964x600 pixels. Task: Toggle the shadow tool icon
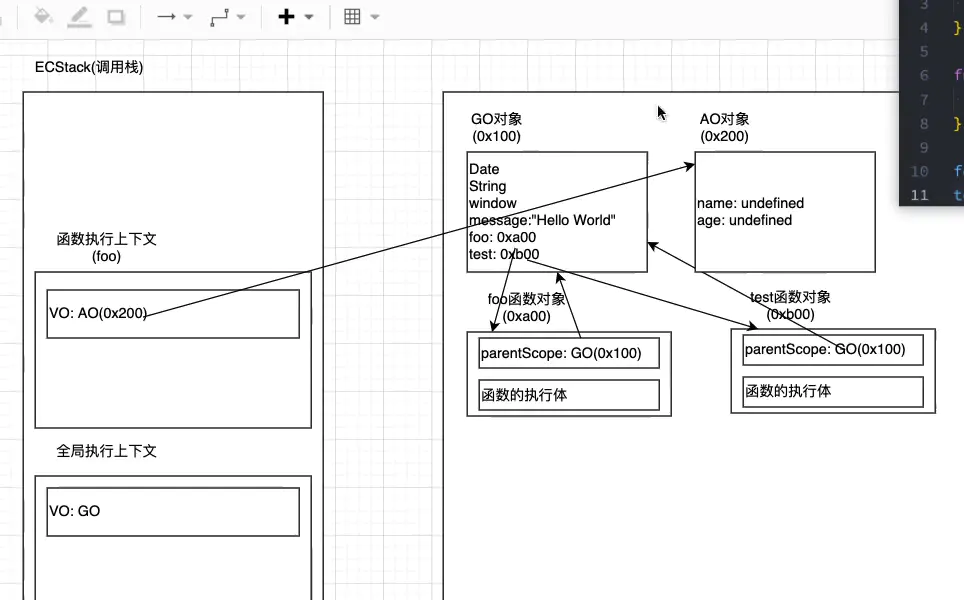tap(116, 16)
